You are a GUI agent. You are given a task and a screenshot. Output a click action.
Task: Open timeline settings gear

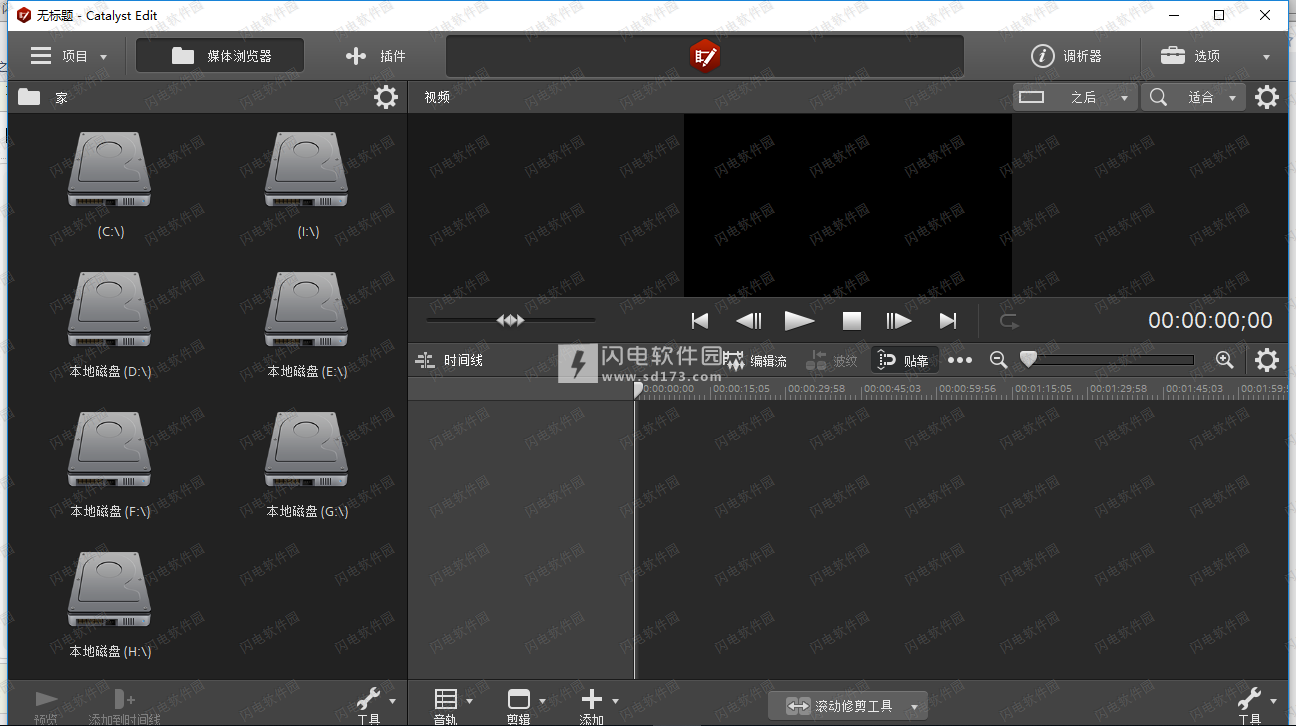[x=1267, y=360]
